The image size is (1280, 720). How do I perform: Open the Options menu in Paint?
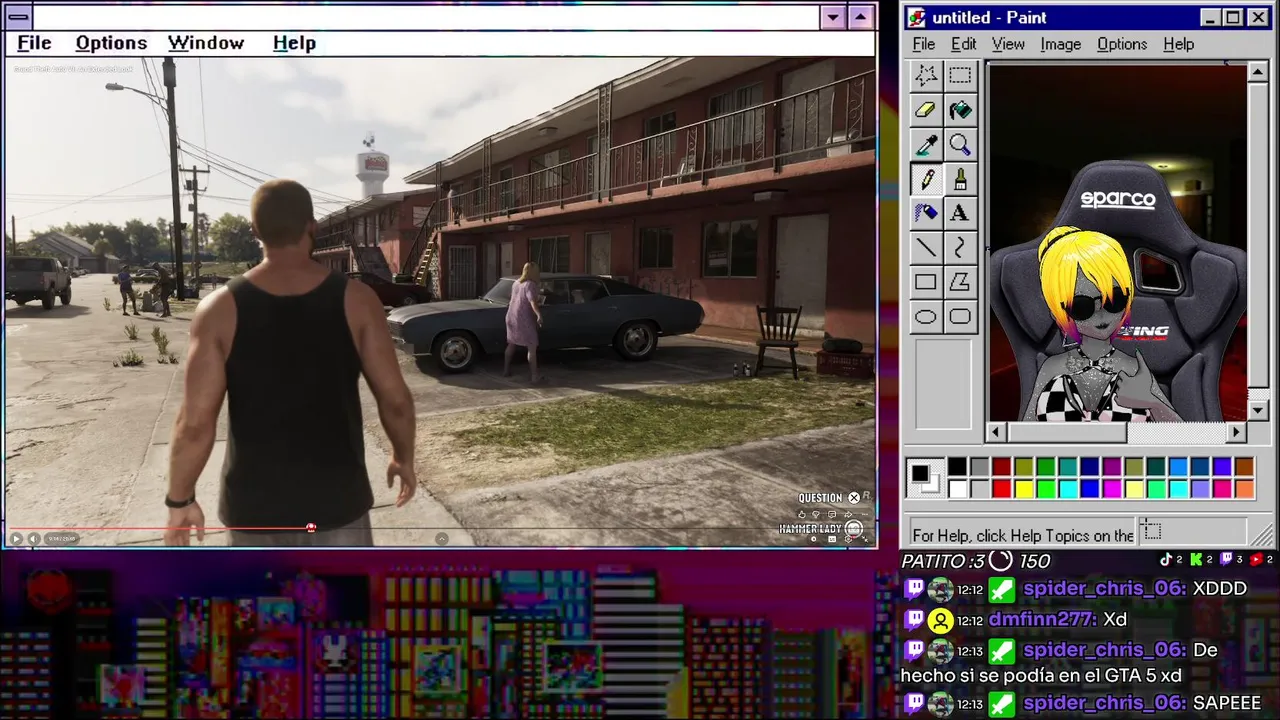coord(1122,44)
